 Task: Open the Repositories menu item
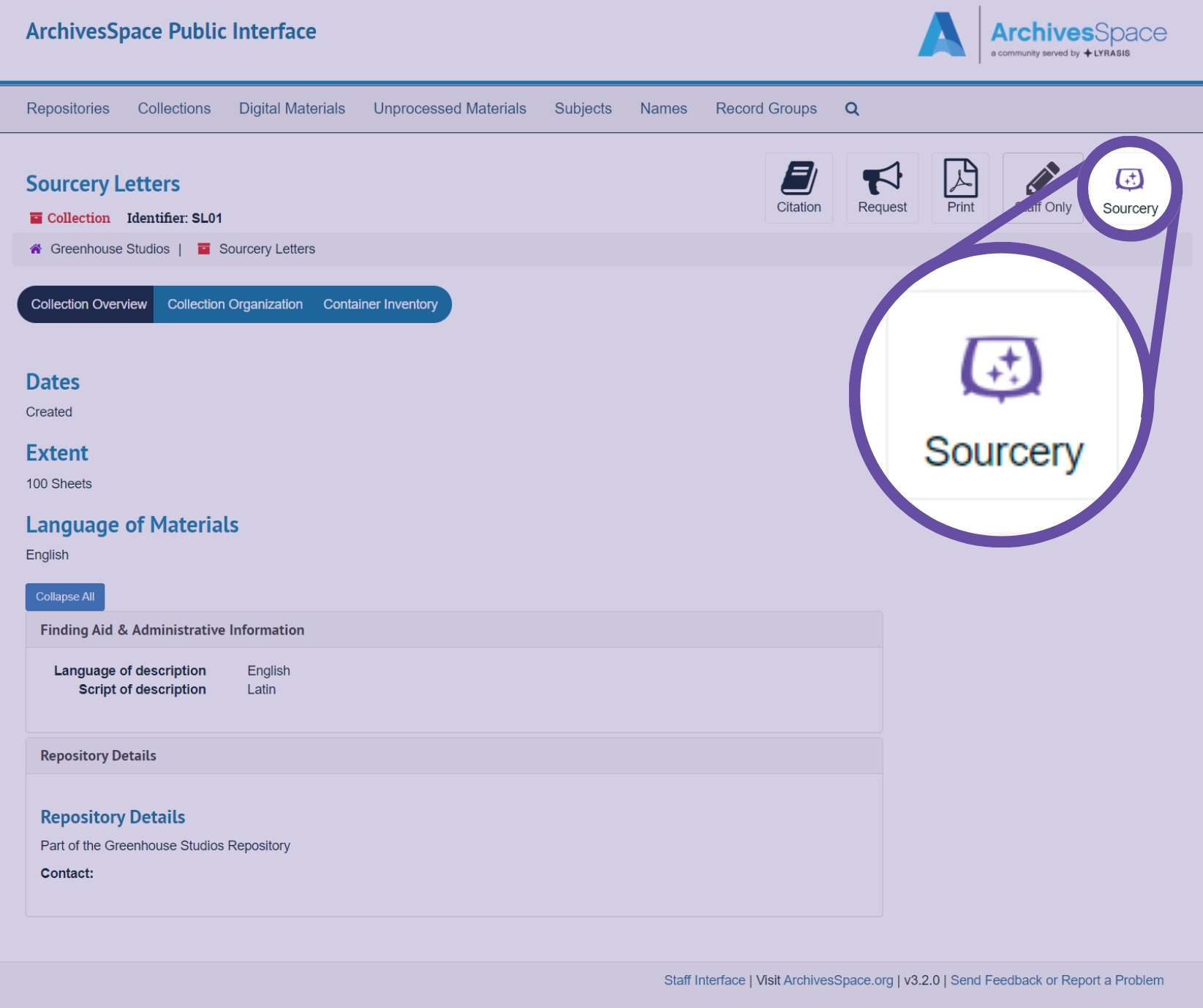(68, 109)
